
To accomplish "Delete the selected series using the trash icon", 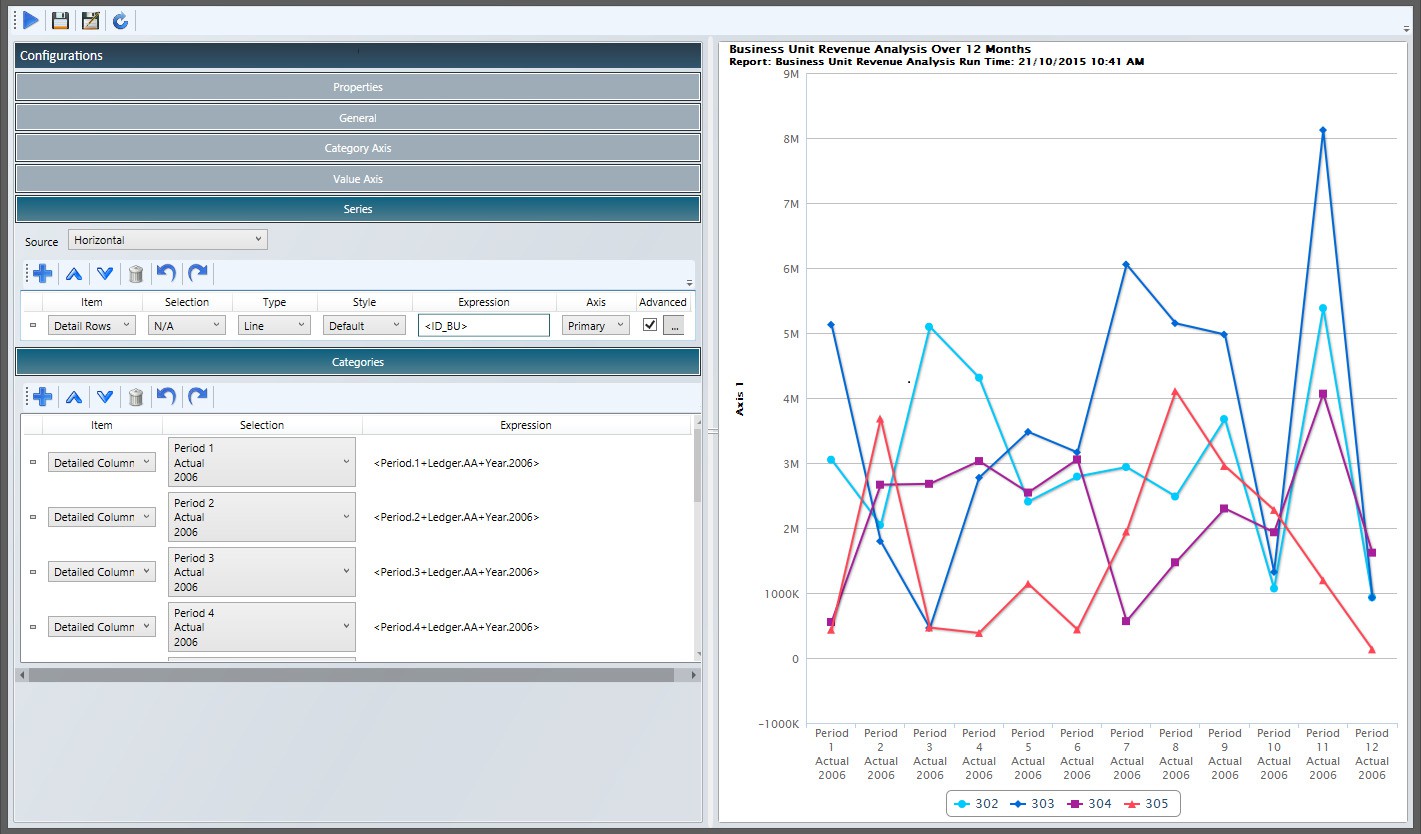I will (x=136, y=274).
